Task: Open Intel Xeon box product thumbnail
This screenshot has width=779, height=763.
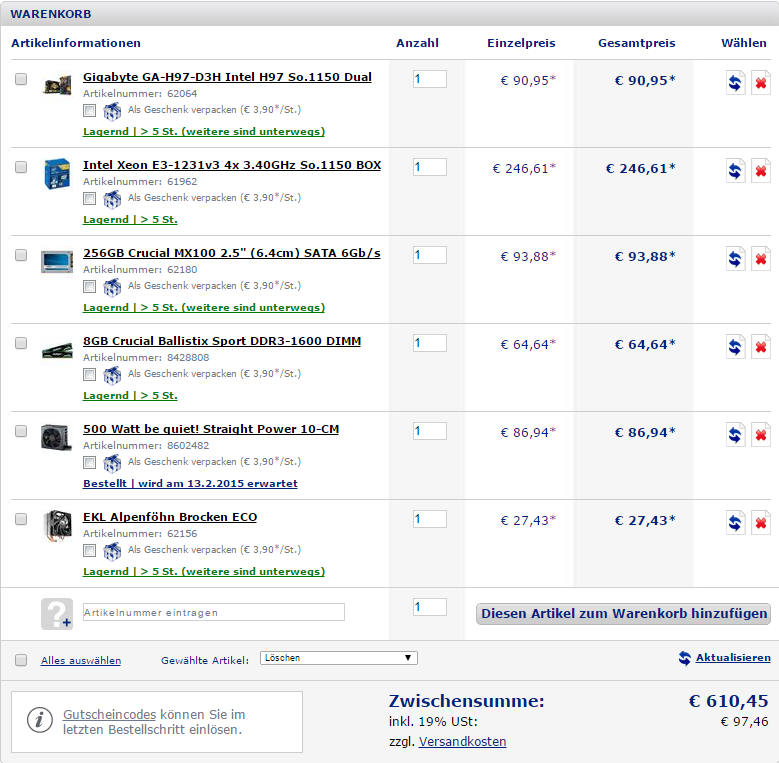Action: click(x=57, y=173)
